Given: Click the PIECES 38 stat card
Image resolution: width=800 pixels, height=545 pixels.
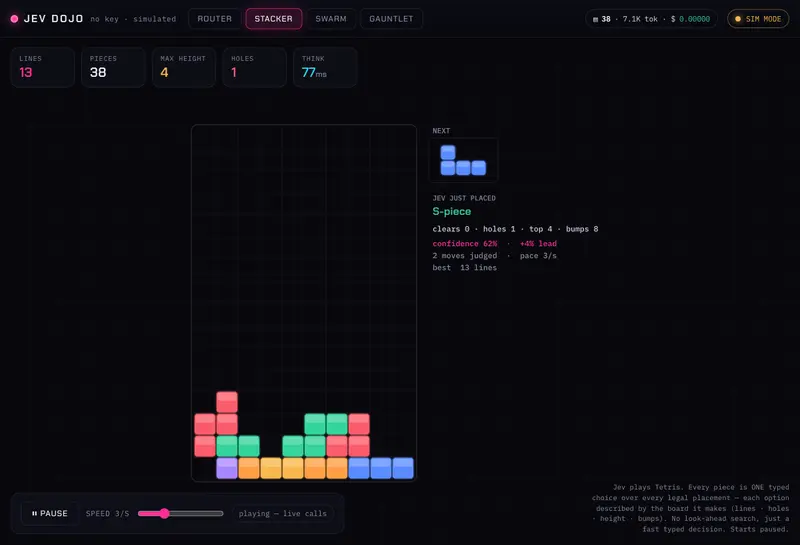Looking at the screenshot, I should 113,67.
